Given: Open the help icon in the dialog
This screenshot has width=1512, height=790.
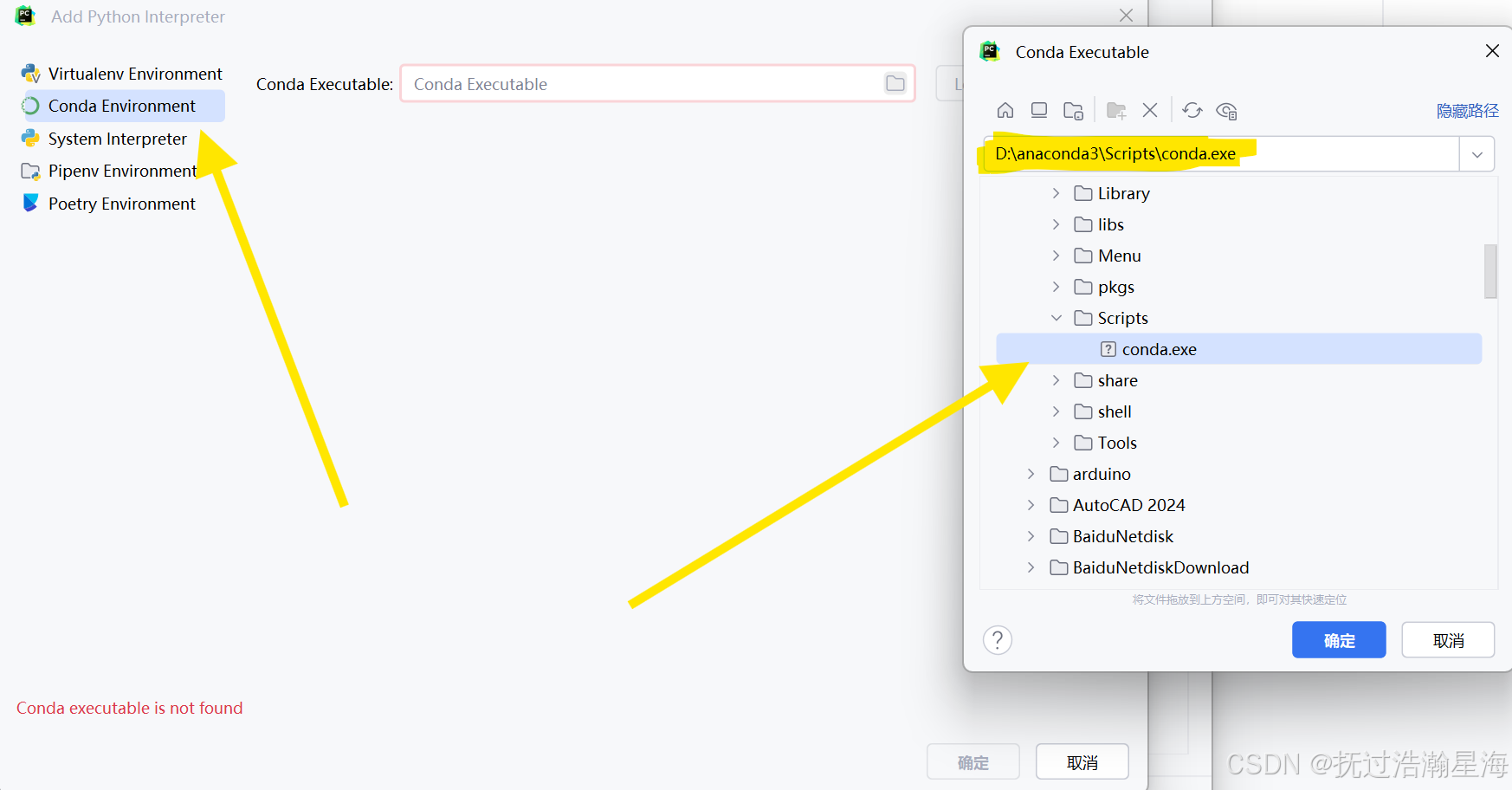Looking at the screenshot, I should pyautogui.click(x=997, y=639).
